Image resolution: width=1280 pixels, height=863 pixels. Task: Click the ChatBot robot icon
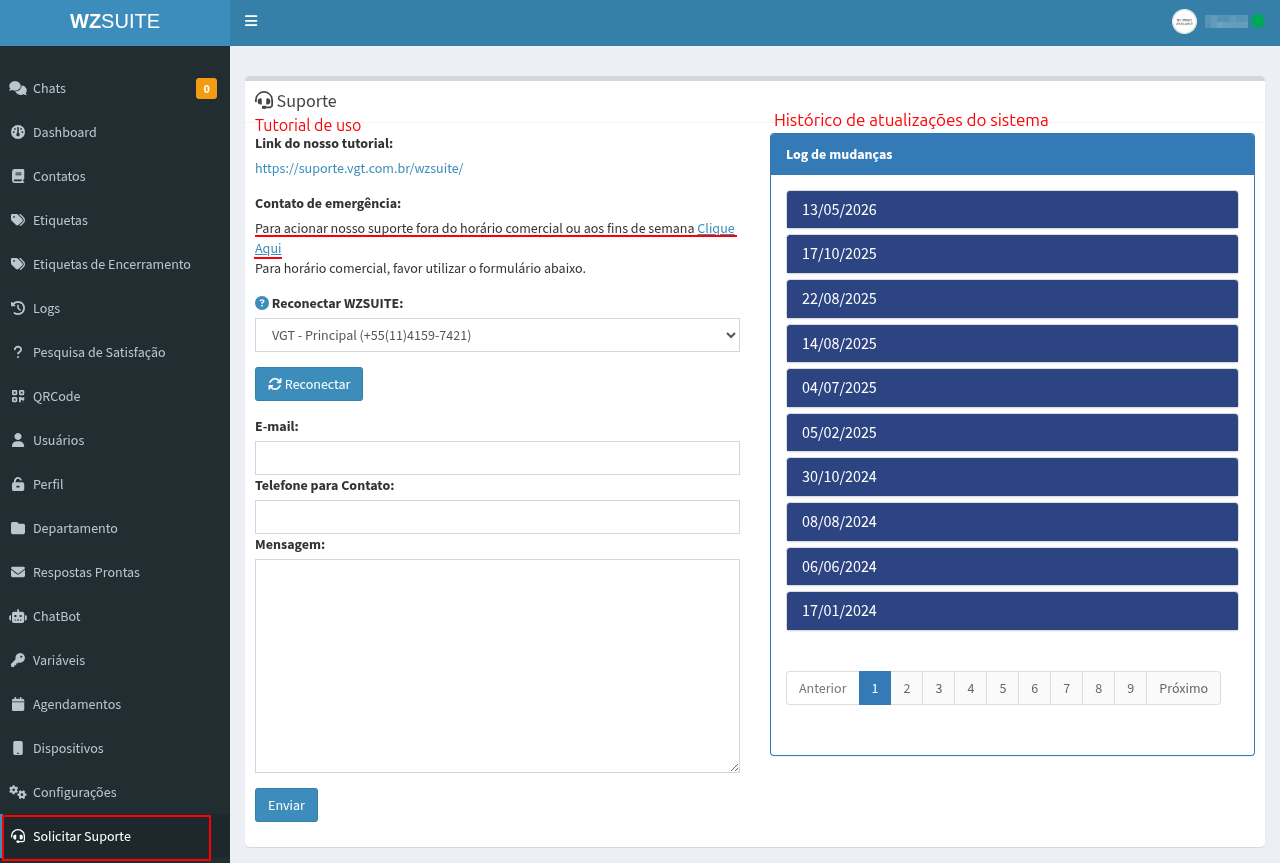(x=18, y=616)
